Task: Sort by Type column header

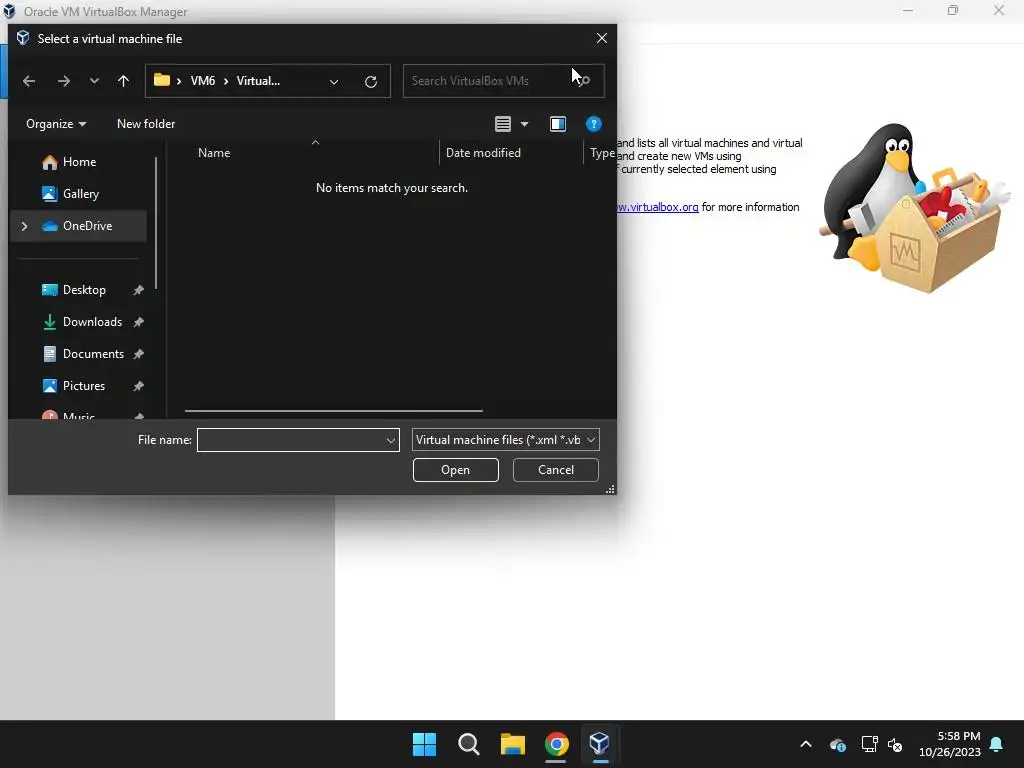Action: click(601, 153)
